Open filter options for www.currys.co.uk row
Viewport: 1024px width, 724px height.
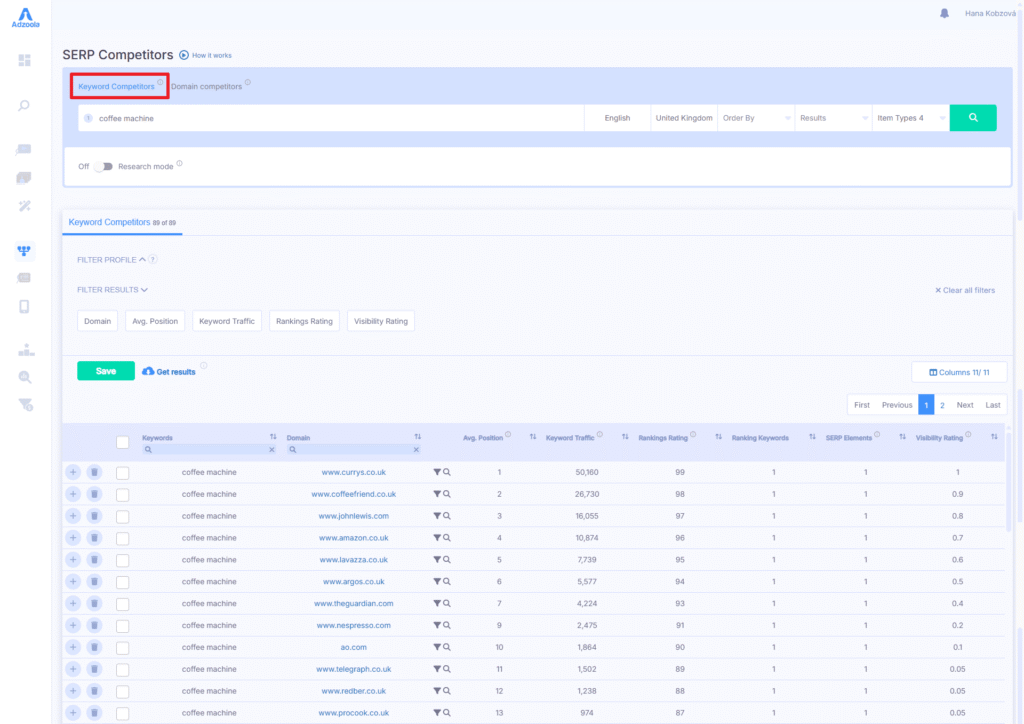(x=437, y=472)
